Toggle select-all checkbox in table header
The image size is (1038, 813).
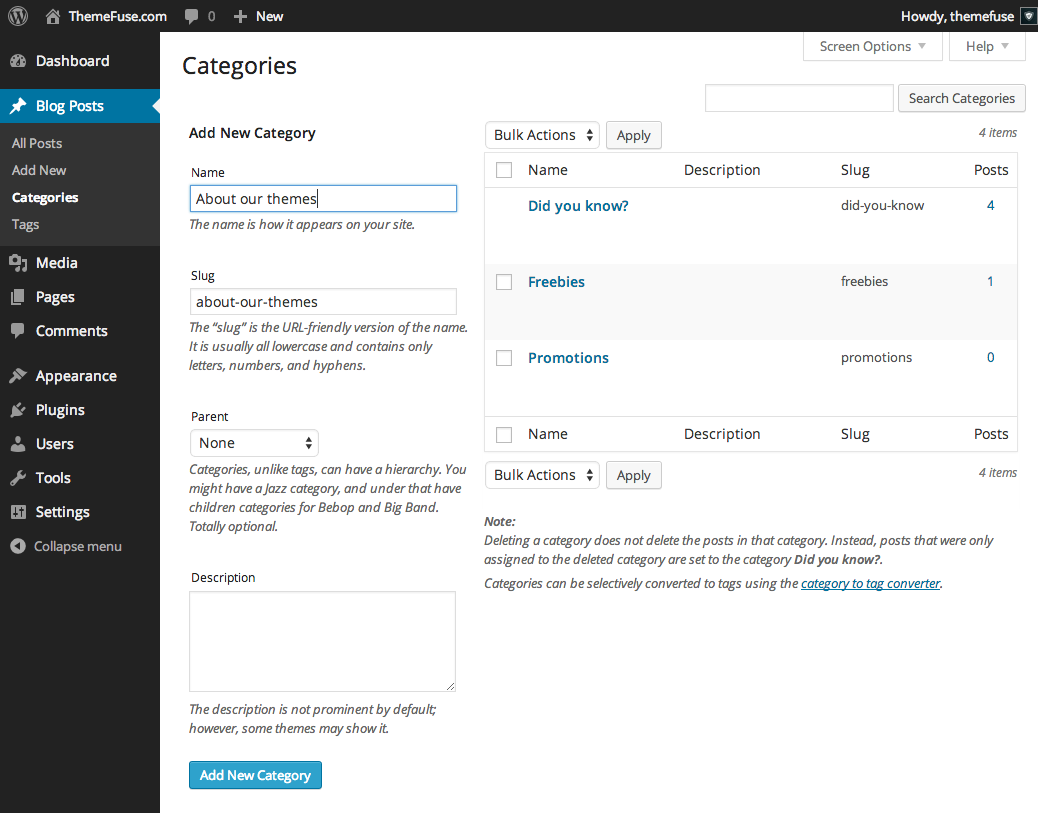click(504, 170)
